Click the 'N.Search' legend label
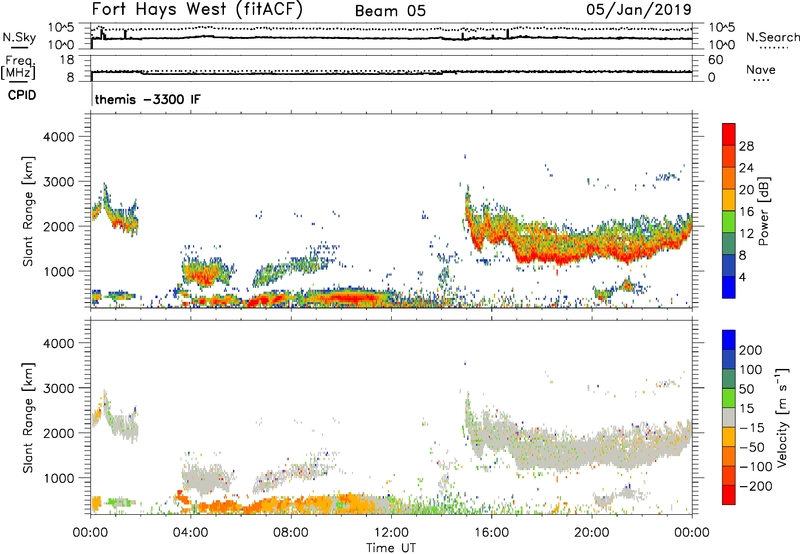The width and height of the screenshot is (800, 554). (x=772, y=37)
